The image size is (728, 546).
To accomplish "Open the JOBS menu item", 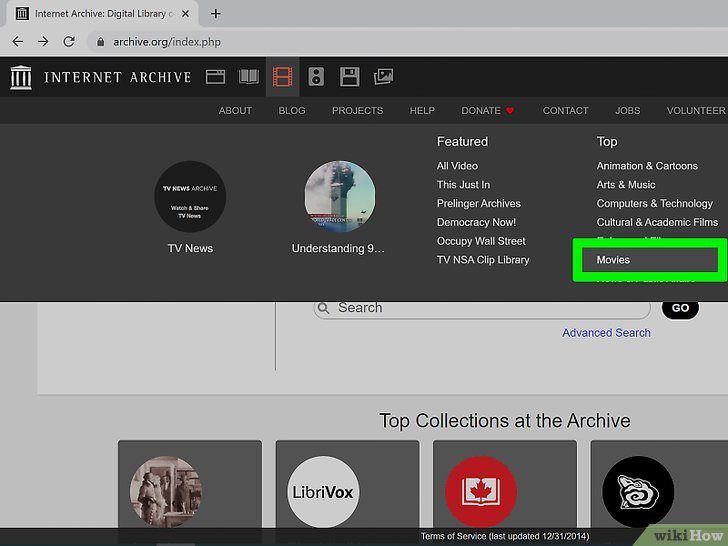I will coord(628,111).
